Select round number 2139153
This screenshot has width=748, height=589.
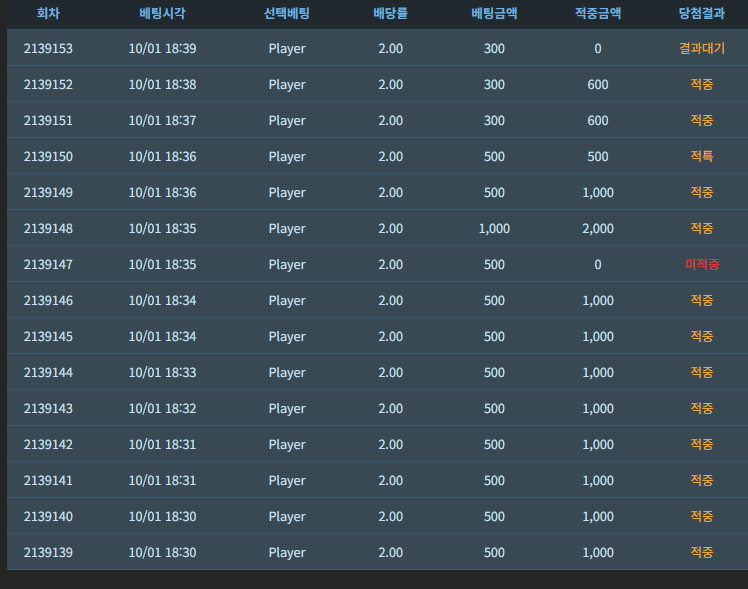pyautogui.click(x=48, y=49)
